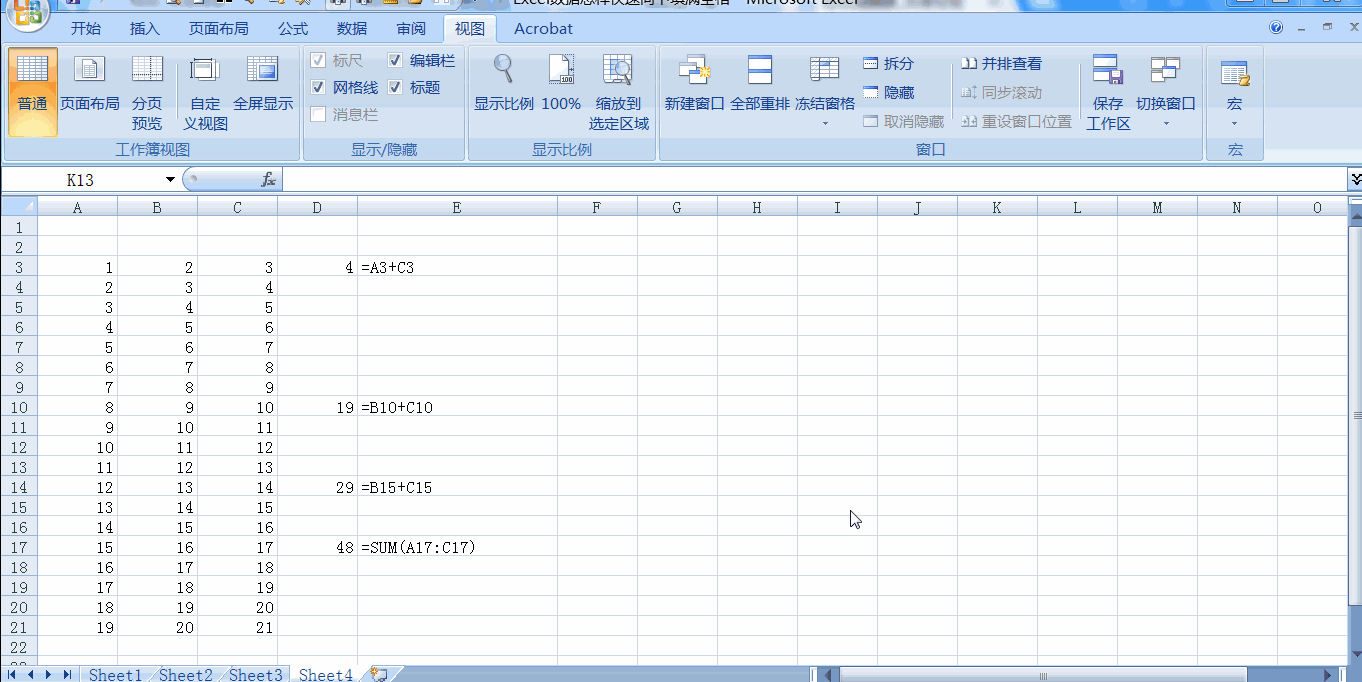Go to last sheet navigation arrow

(x=67, y=675)
